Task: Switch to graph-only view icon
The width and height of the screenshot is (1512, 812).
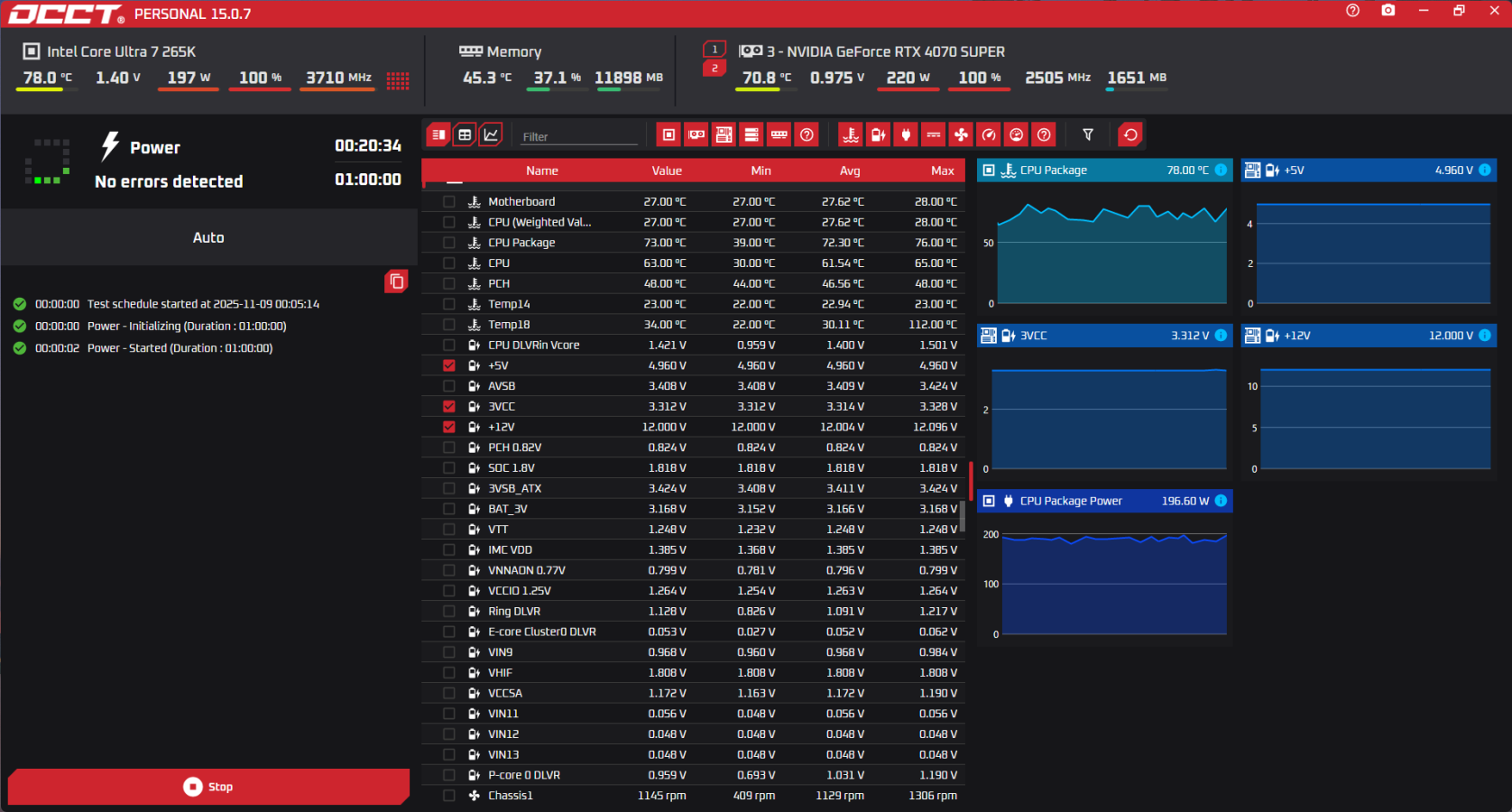Action: (x=491, y=135)
